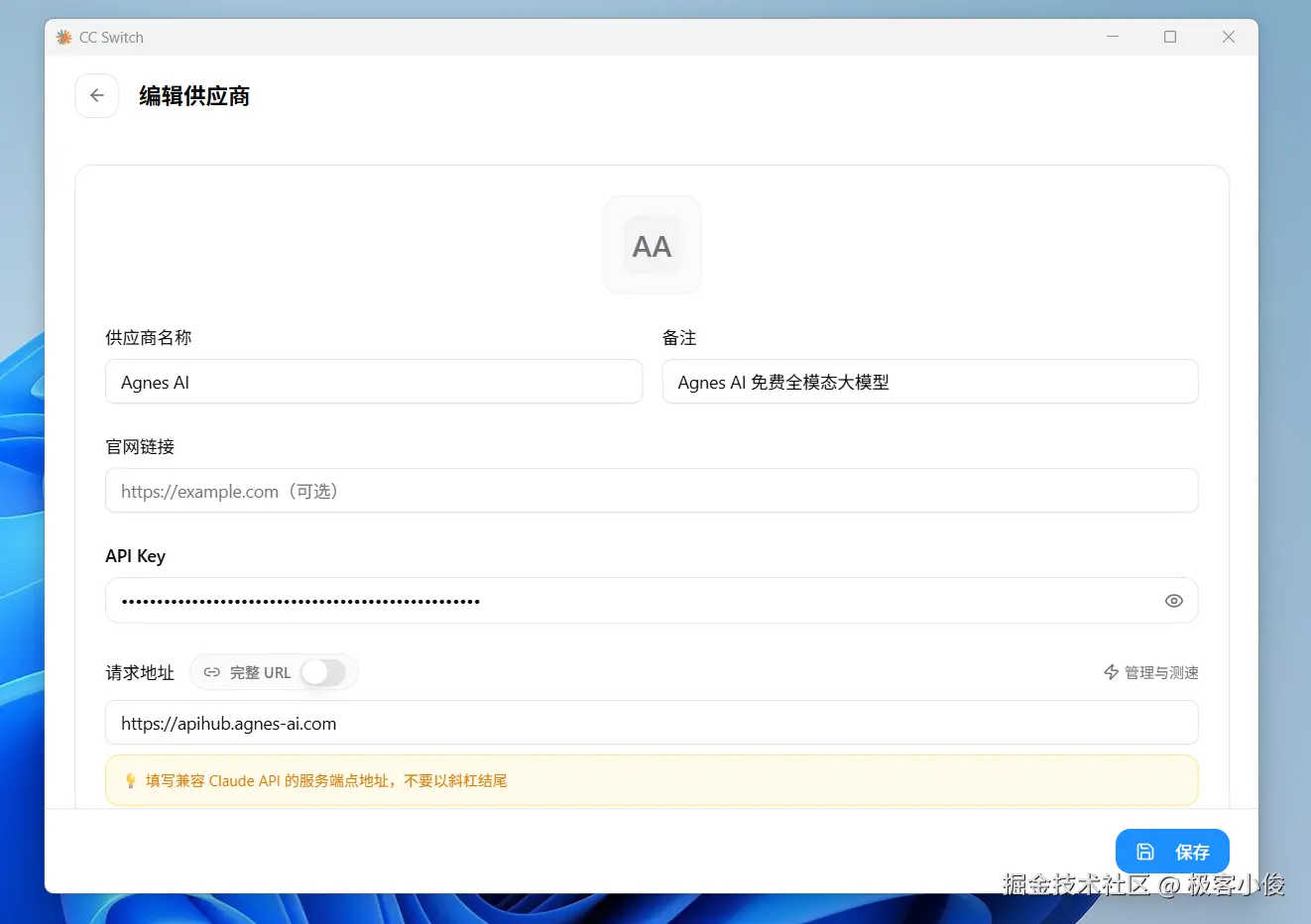Close the CC Switch window
Image resolution: width=1311 pixels, height=924 pixels.
tap(1229, 37)
